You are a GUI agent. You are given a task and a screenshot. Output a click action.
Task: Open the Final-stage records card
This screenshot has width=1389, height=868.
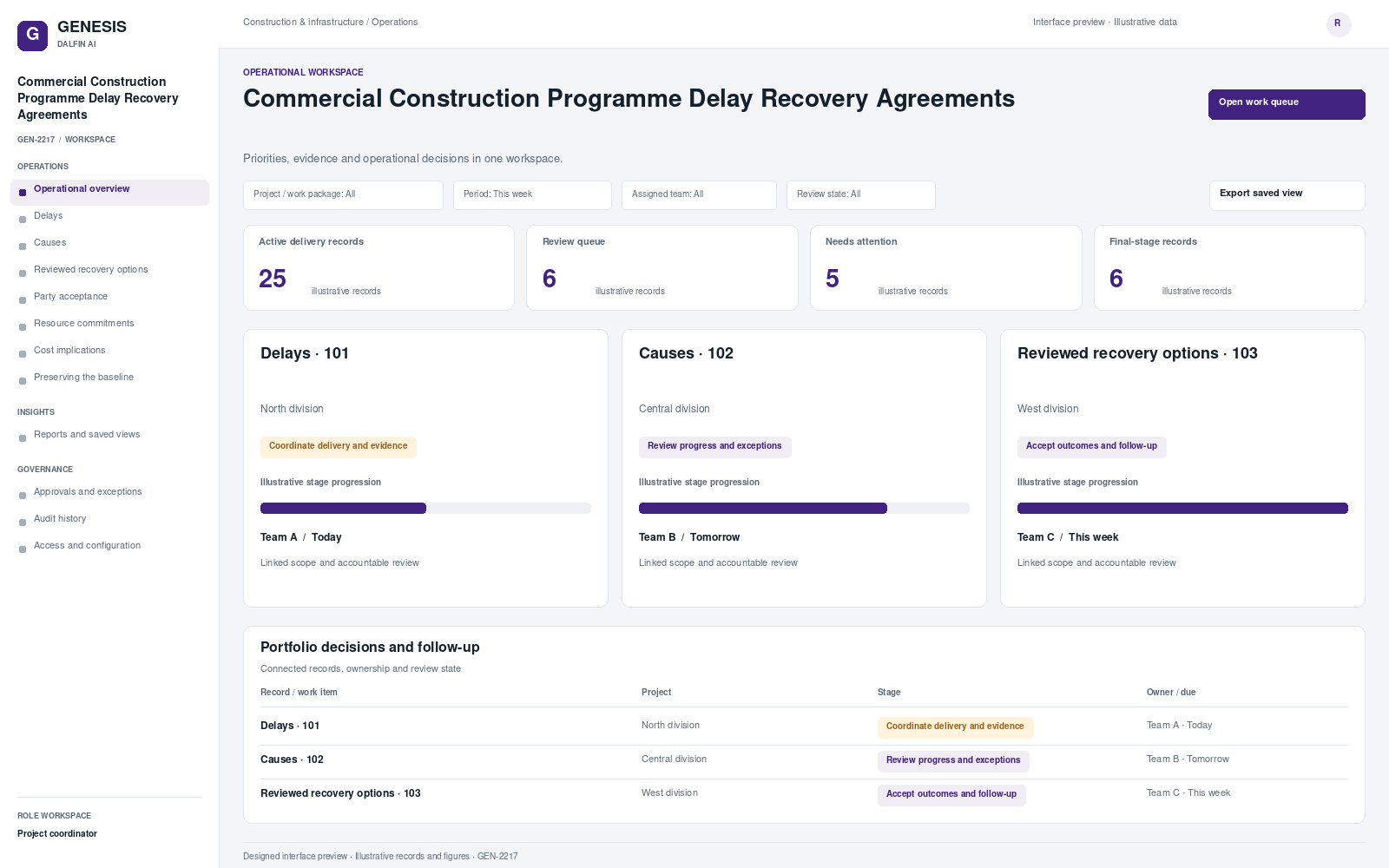pos(1229,267)
